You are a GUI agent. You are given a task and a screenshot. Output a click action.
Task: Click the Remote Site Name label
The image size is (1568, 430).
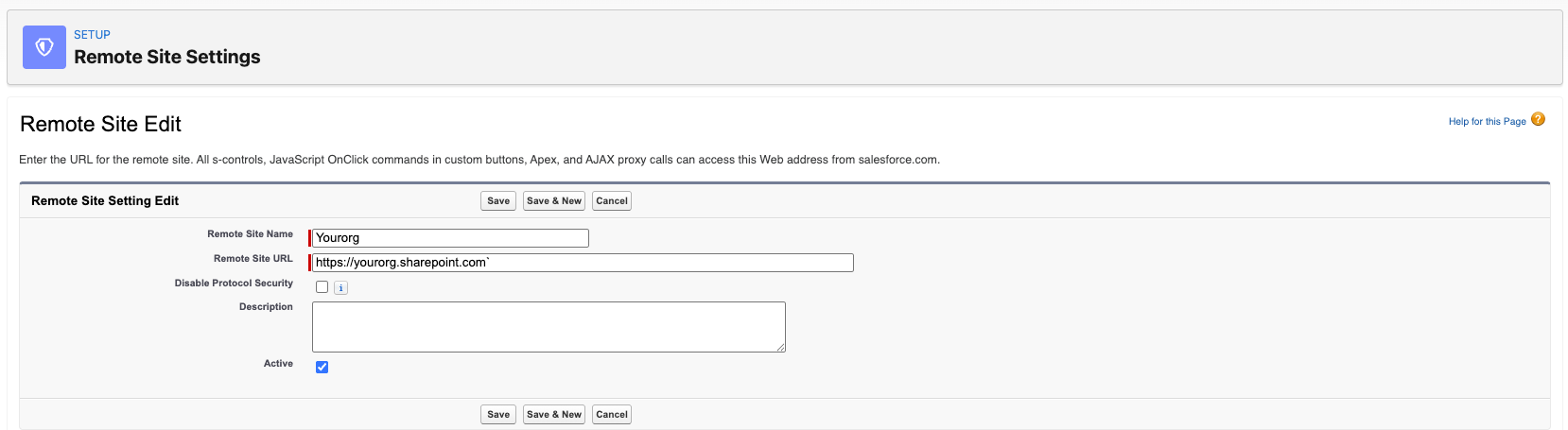pyautogui.click(x=251, y=234)
